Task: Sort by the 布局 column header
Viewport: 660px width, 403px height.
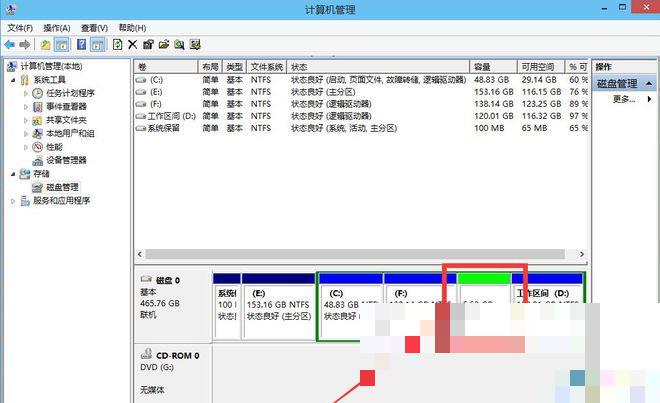Action: [x=210, y=67]
